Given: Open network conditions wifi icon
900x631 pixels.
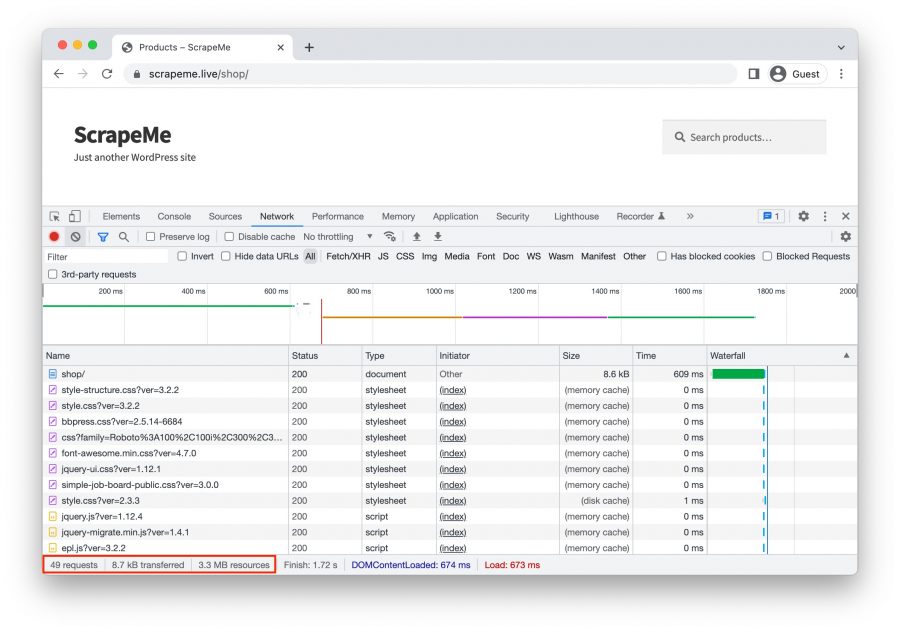Looking at the screenshot, I should coord(390,237).
